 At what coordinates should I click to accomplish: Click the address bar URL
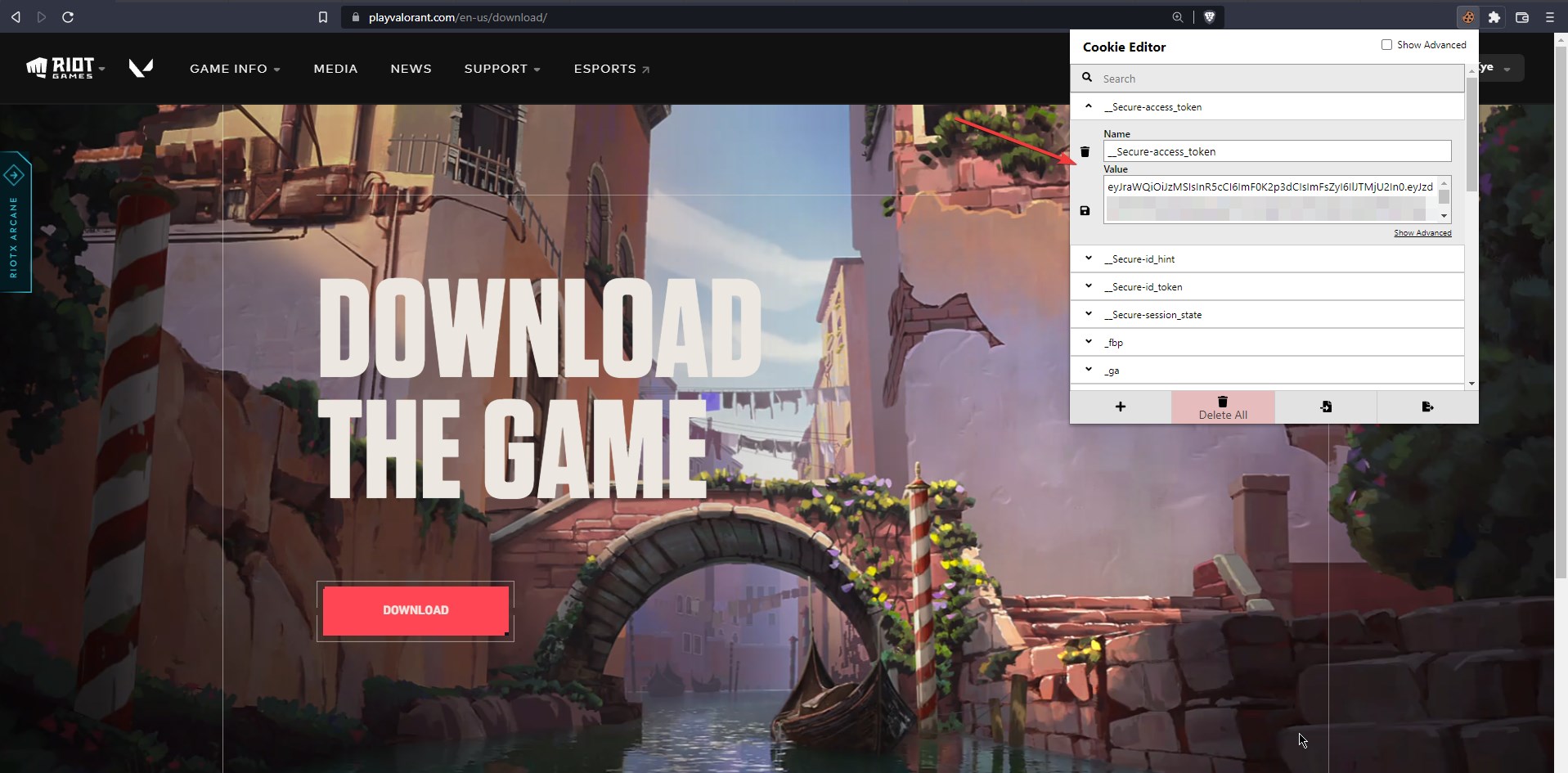click(x=457, y=17)
